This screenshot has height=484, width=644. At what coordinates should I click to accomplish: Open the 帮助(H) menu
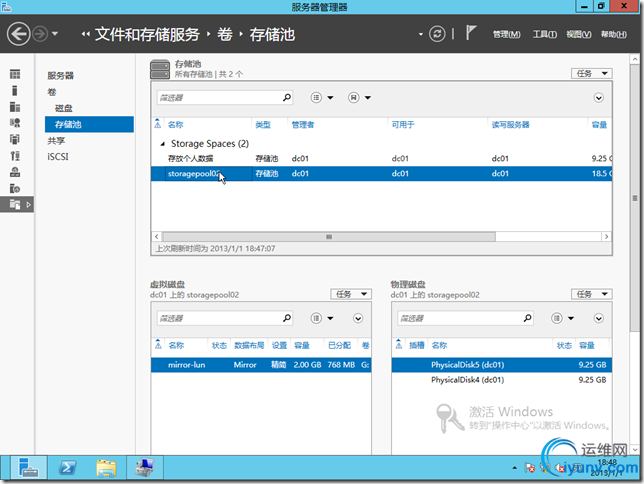pos(614,35)
